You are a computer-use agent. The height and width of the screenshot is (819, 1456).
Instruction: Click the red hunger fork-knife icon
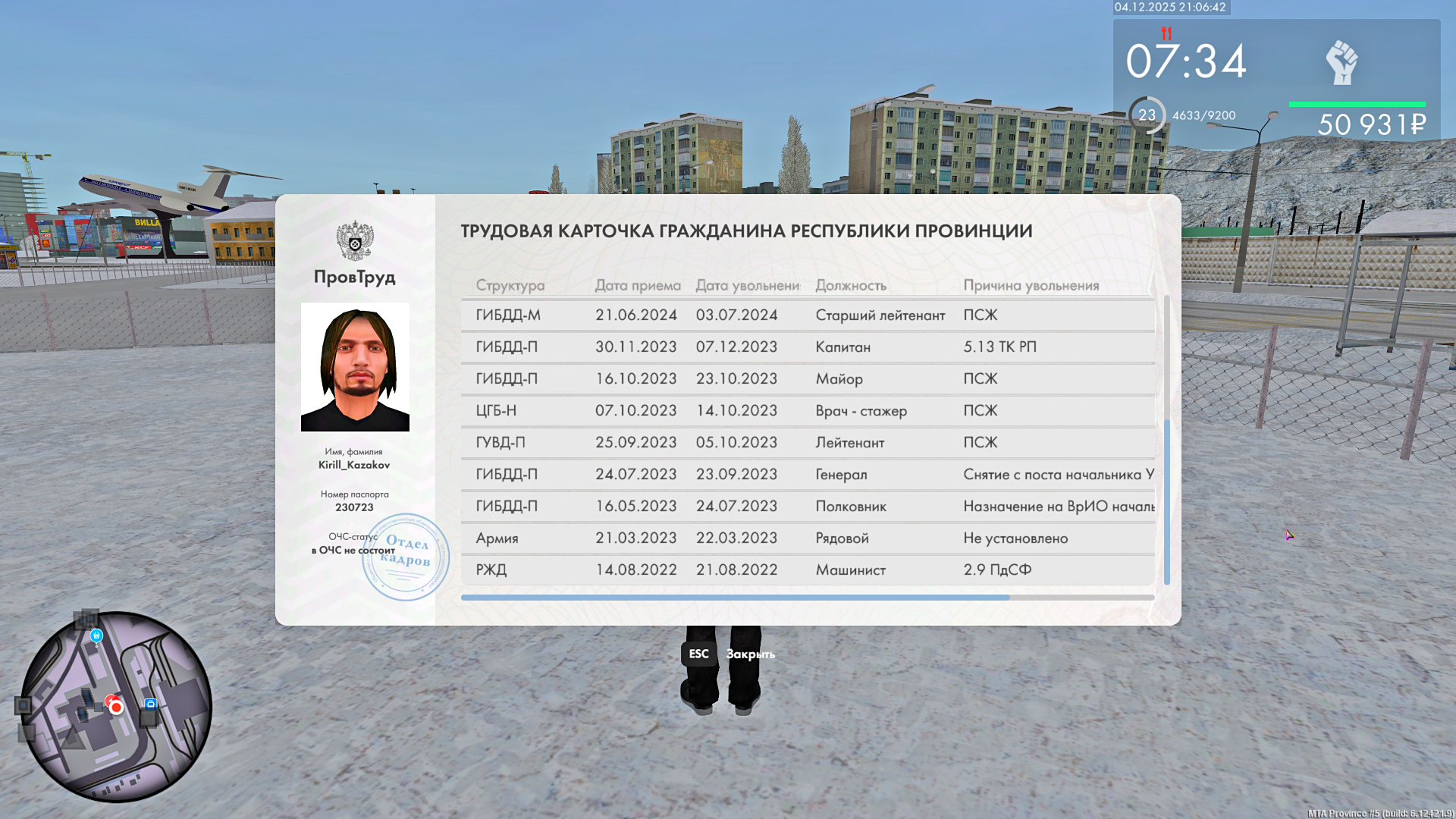tap(1166, 33)
